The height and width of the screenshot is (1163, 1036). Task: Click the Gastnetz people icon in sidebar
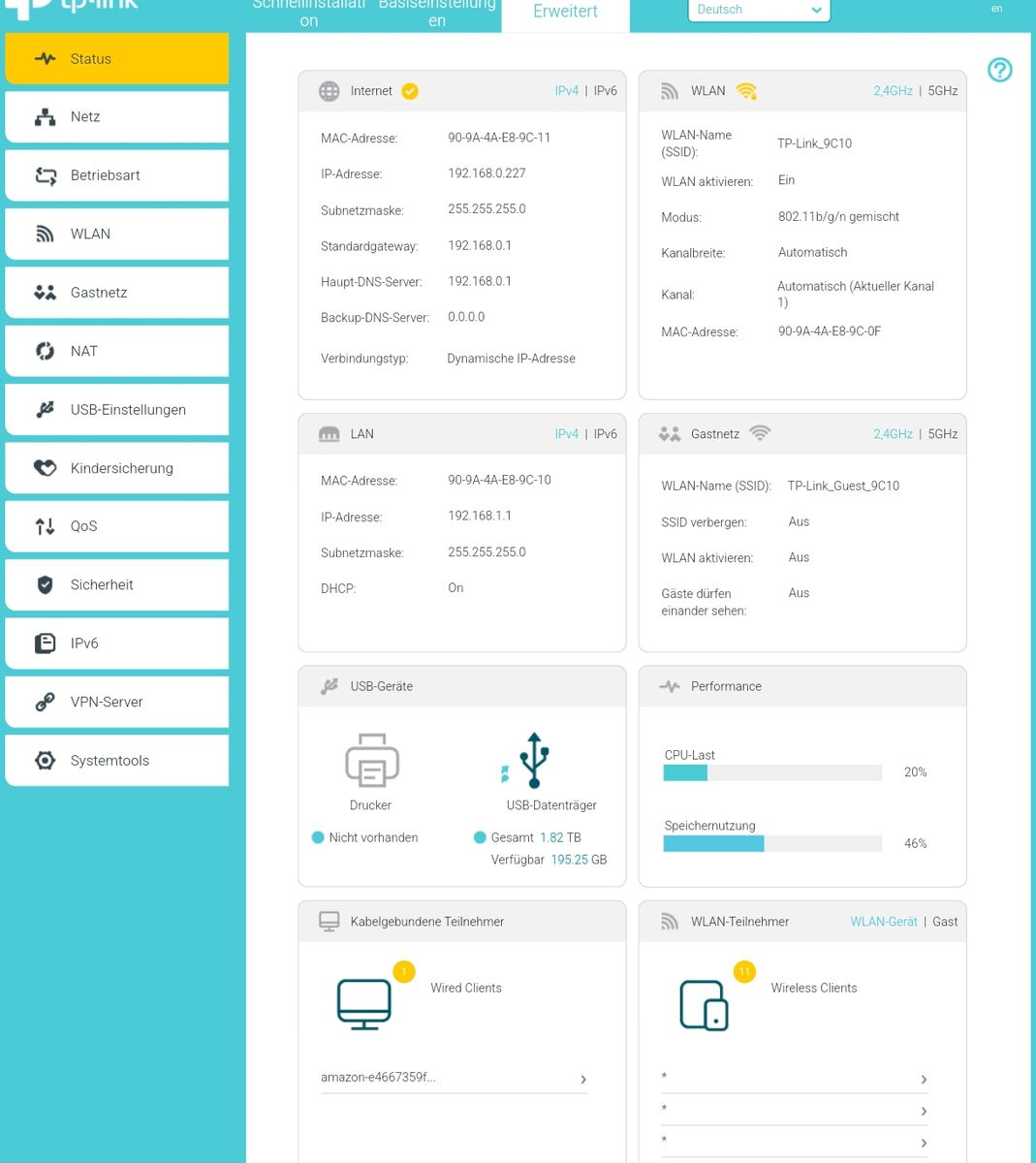pyautogui.click(x=45, y=292)
